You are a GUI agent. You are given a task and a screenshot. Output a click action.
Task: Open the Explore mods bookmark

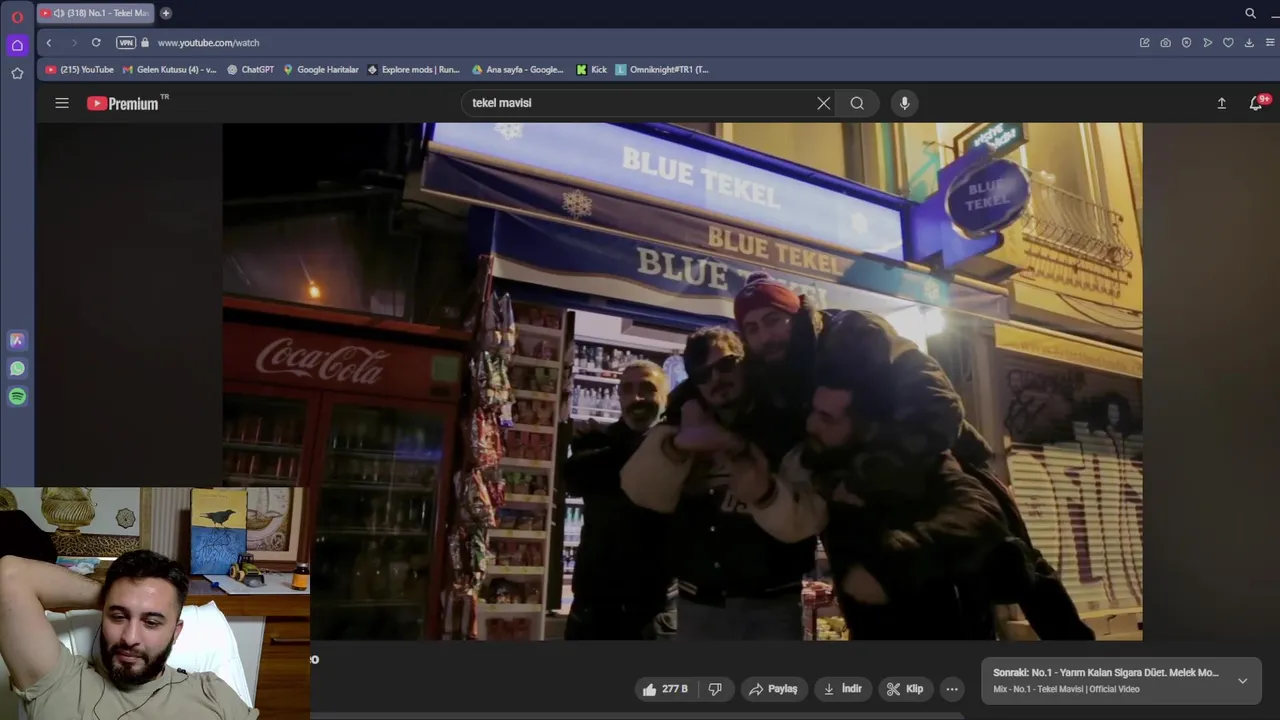pyautogui.click(x=414, y=70)
